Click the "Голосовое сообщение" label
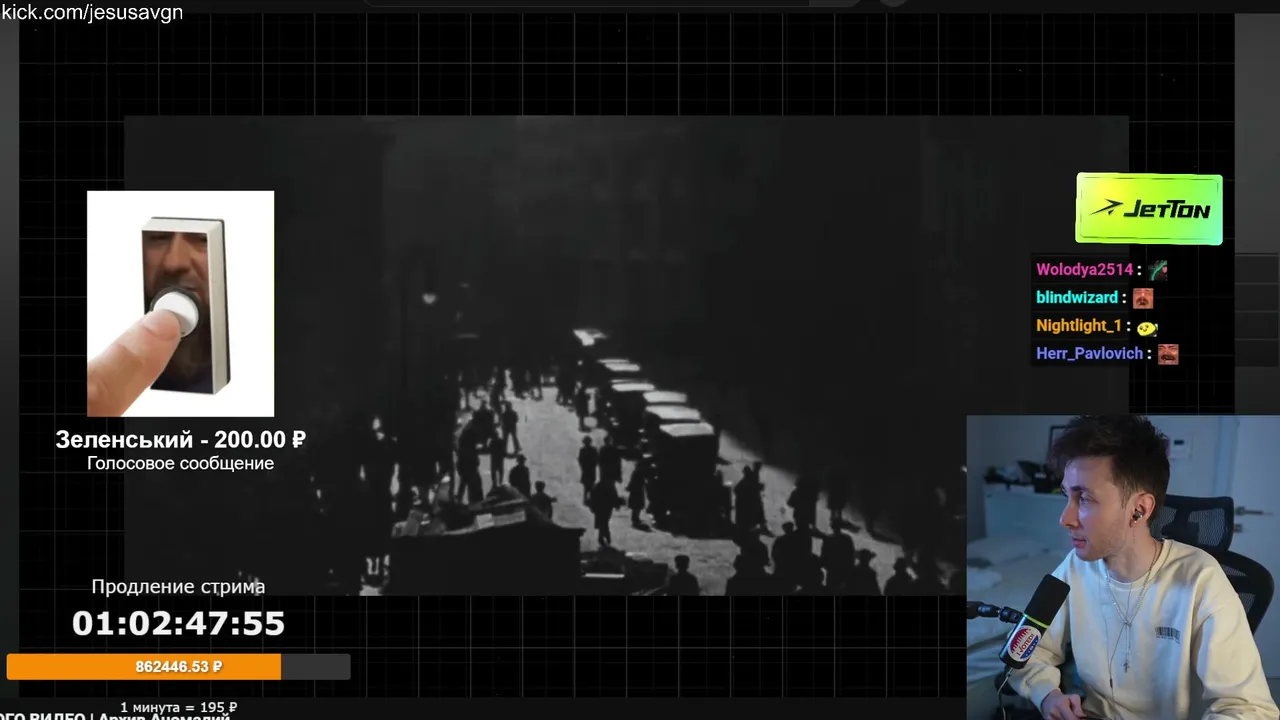This screenshot has width=1280, height=720. (x=180, y=464)
